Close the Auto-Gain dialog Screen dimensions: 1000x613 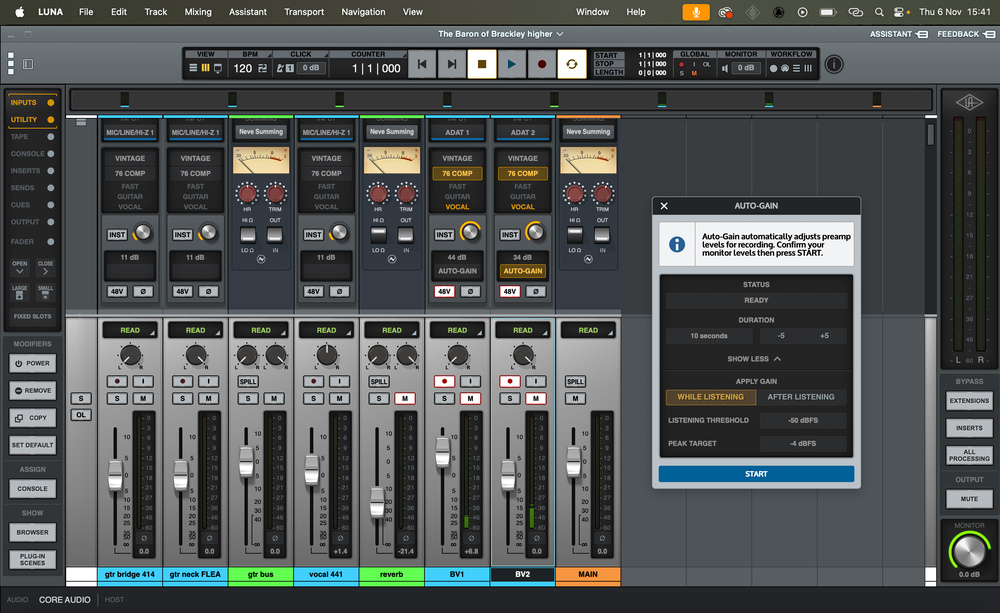point(664,206)
